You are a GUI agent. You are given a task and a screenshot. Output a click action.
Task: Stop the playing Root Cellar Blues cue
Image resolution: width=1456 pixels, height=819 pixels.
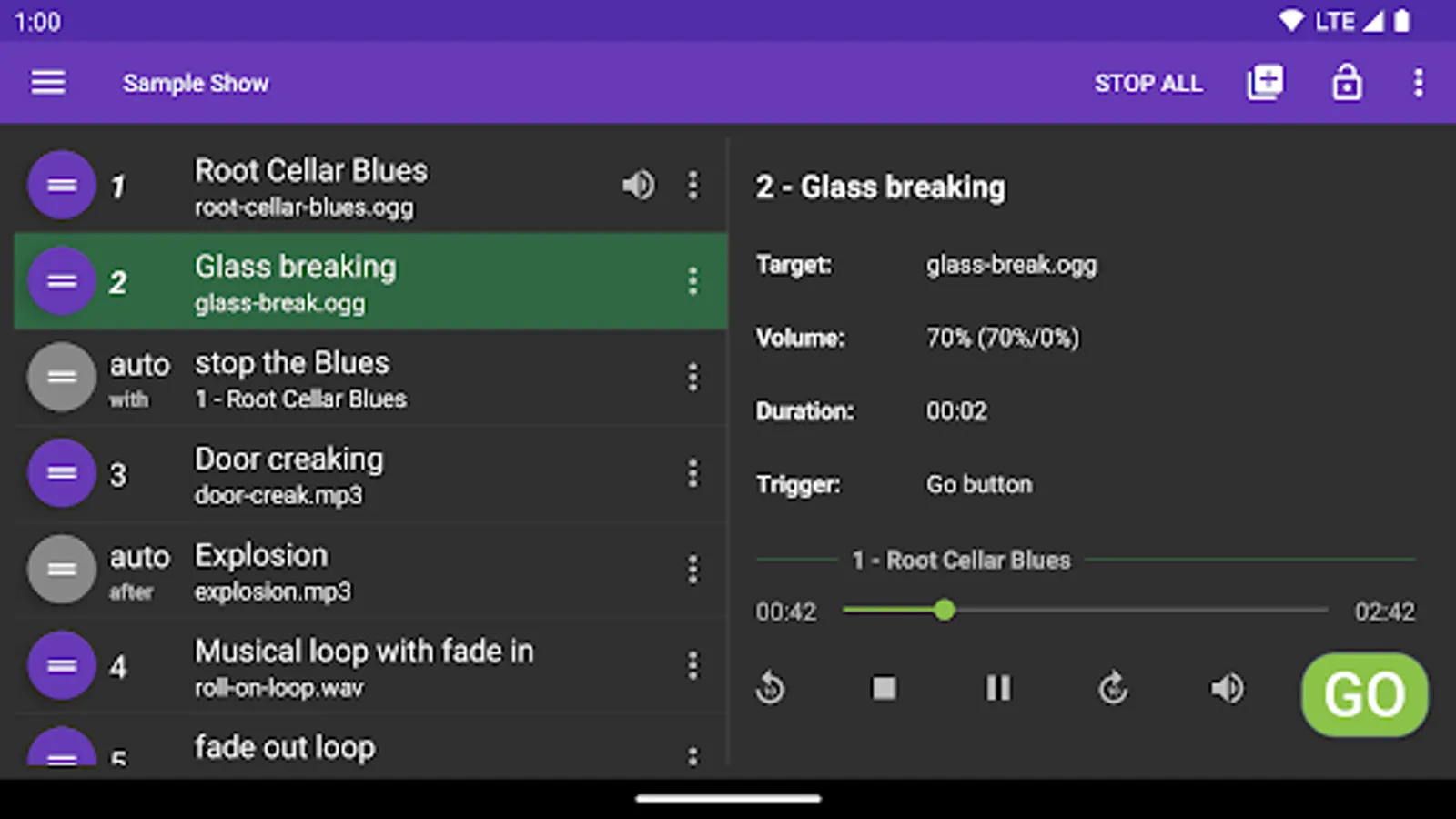tap(884, 688)
